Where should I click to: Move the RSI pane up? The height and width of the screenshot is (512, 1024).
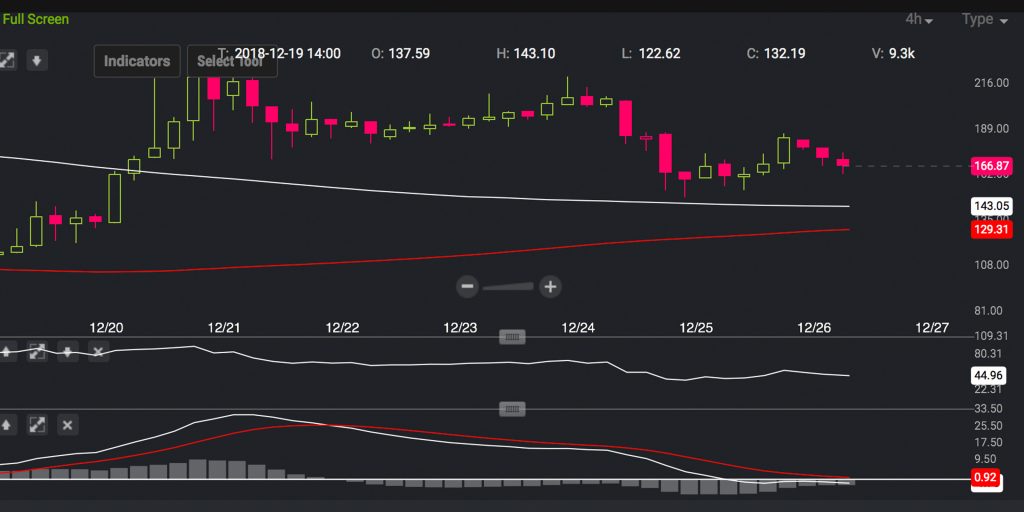click(x=6, y=352)
